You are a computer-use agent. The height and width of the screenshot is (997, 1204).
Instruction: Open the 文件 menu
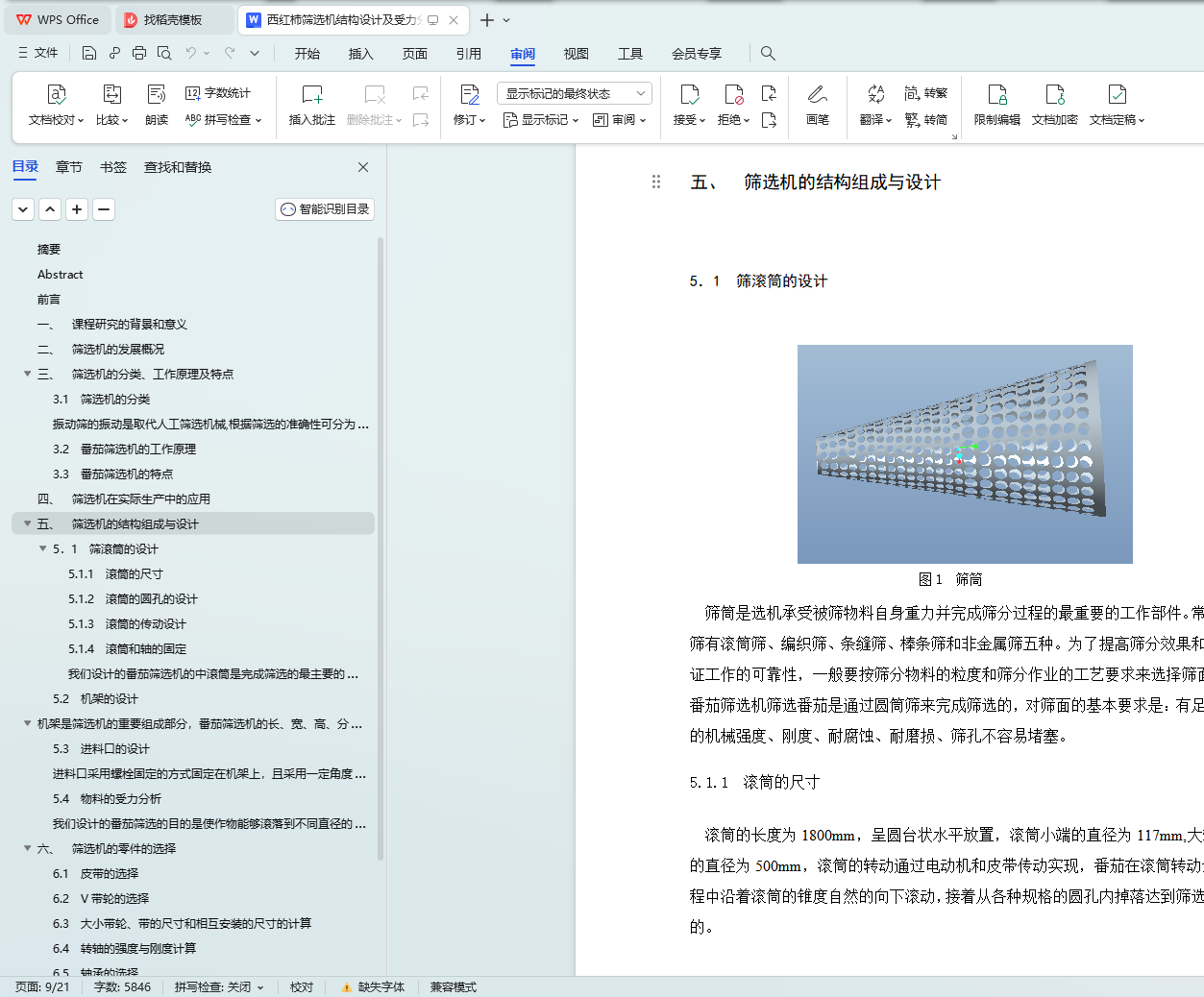(x=38, y=53)
